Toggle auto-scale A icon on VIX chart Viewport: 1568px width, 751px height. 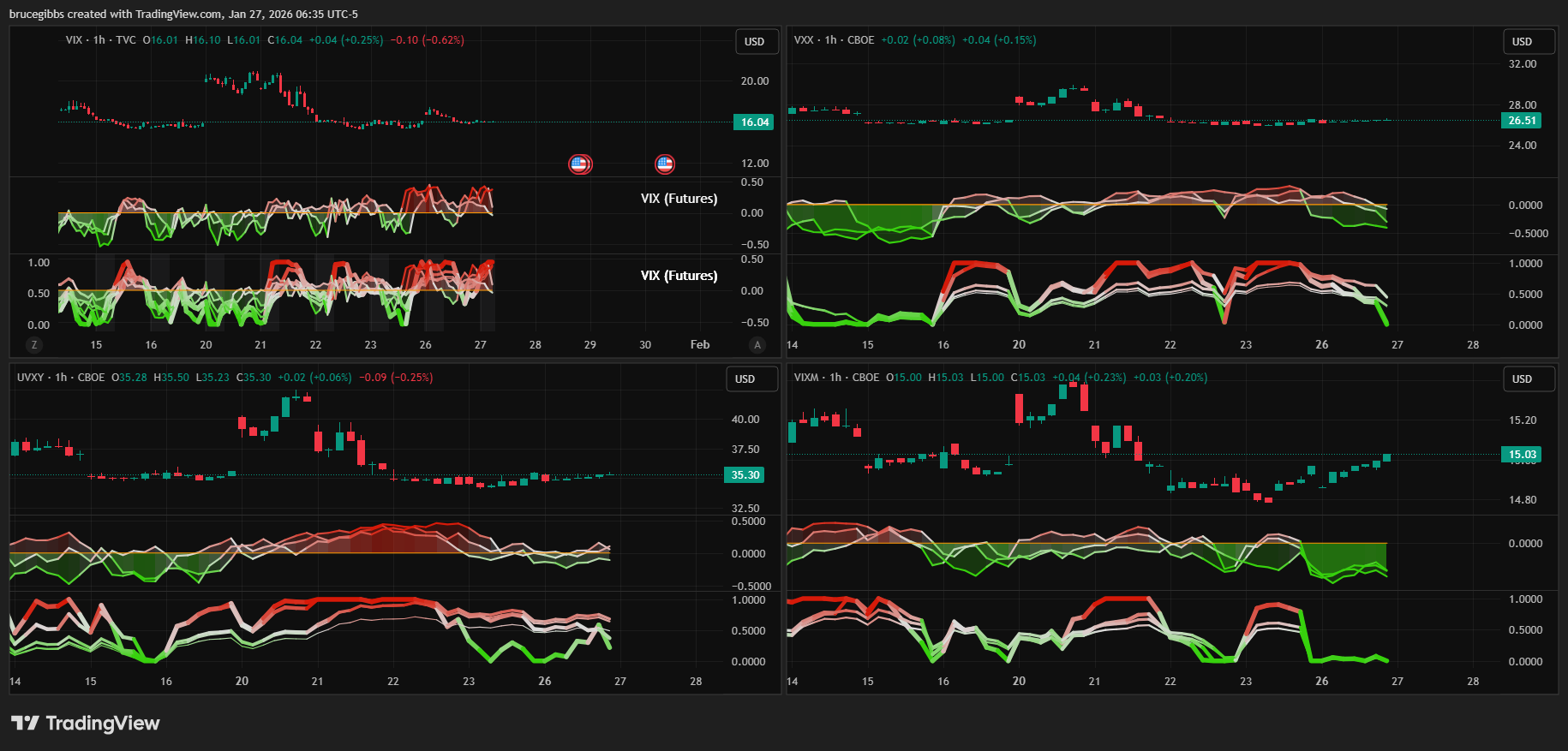(x=757, y=344)
